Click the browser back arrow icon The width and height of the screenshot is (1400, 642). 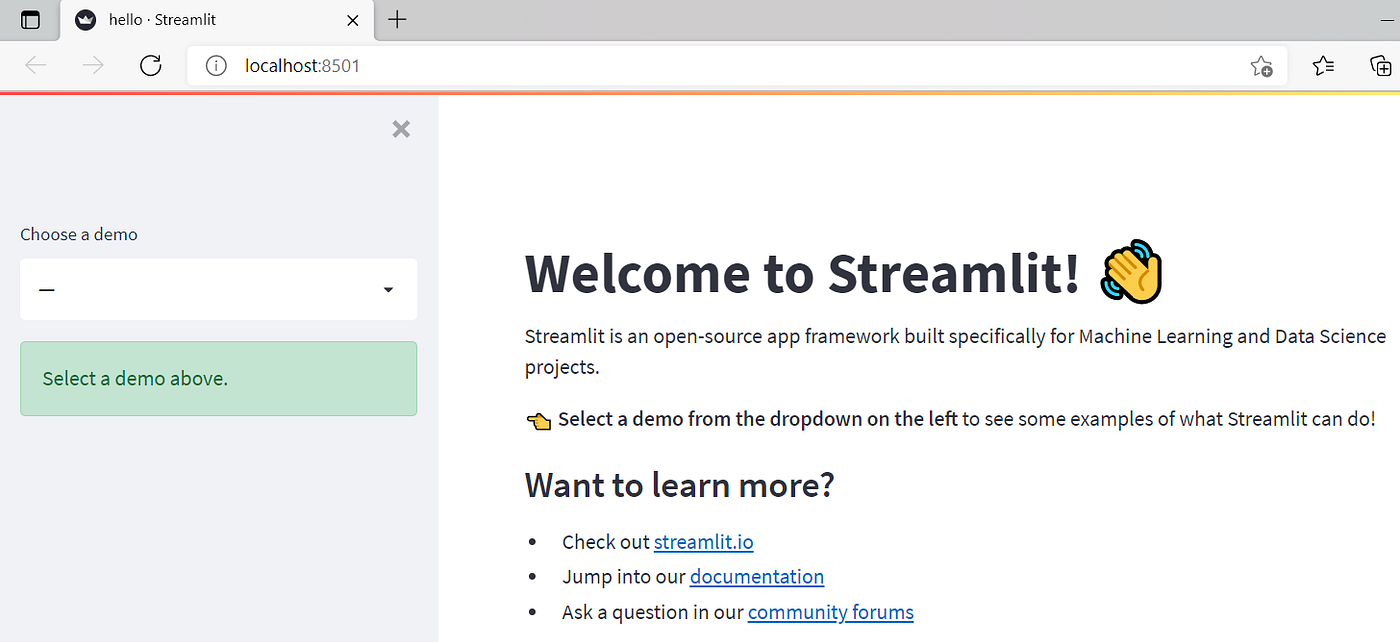point(36,65)
